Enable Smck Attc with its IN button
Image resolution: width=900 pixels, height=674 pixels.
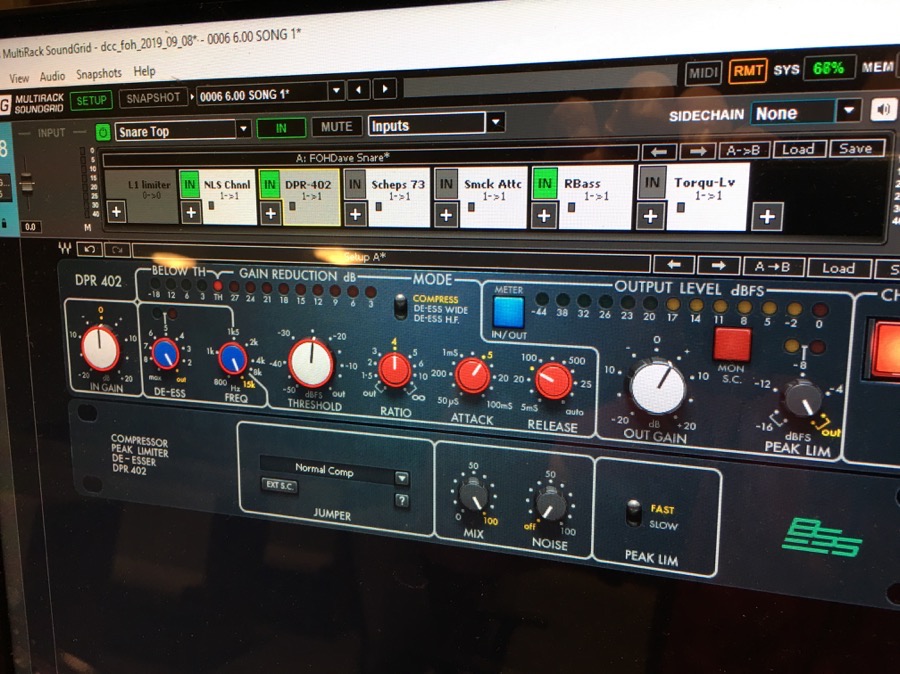click(446, 184)
